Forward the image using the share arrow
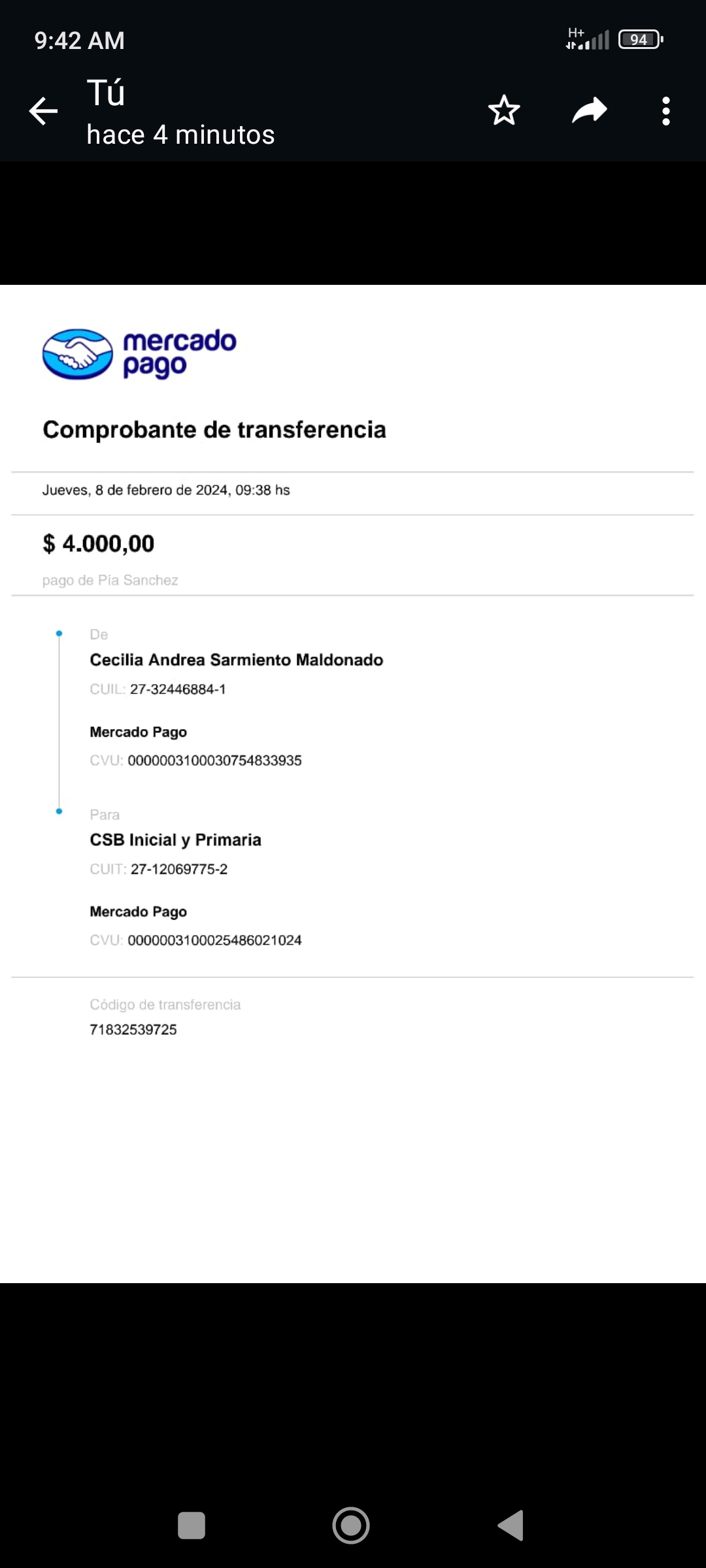This screenshot has width=706, height=1568. click(589, 110)
